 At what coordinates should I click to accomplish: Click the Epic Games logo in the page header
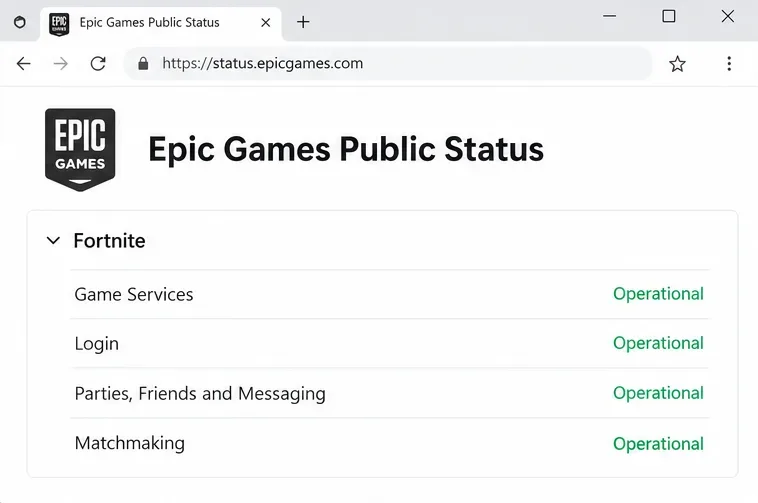(x=80, y=149)
